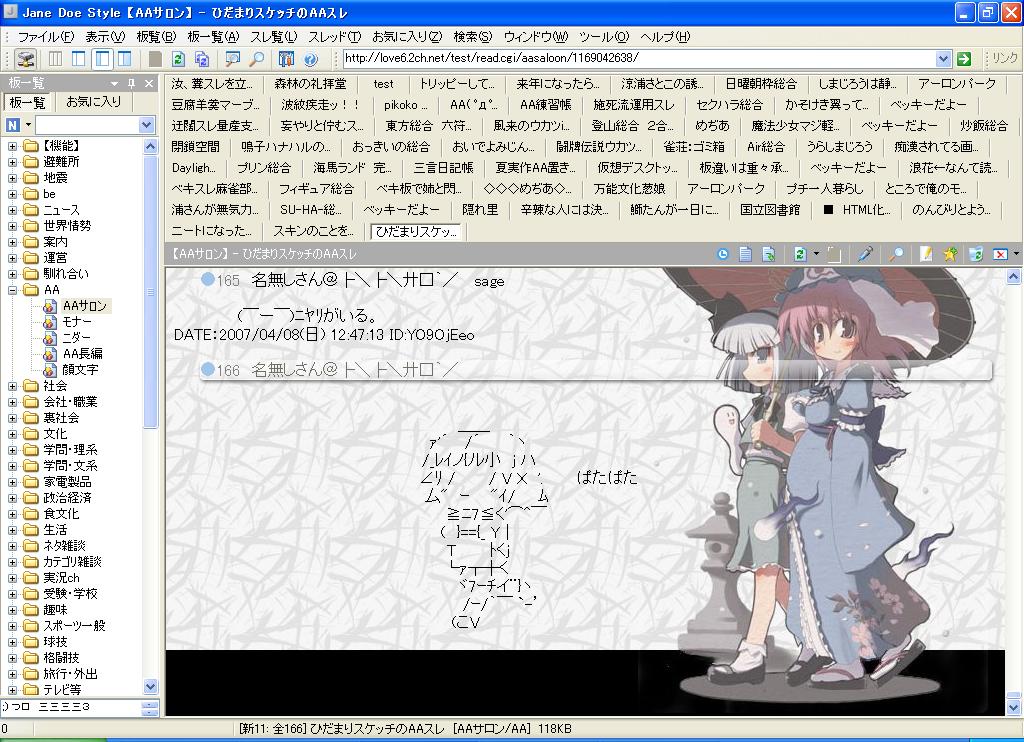Click post number 165 link
This screenshot has width=1024, height=742.
point(228,281)
